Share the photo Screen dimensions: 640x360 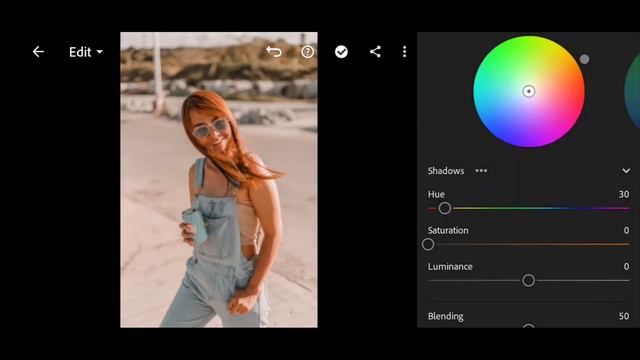point(375,51)
